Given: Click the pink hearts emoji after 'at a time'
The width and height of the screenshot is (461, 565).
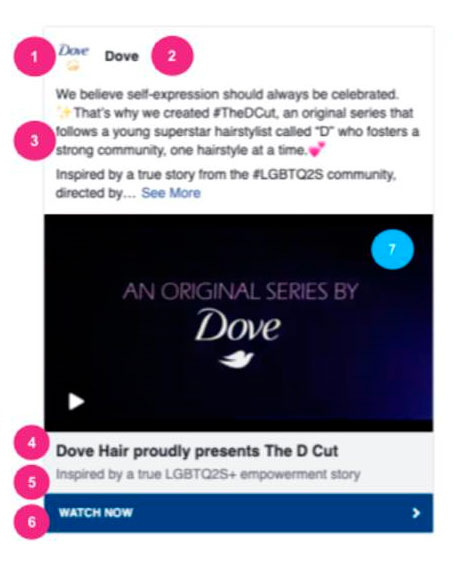Looking at the screenshot, I should coord(317,149).
